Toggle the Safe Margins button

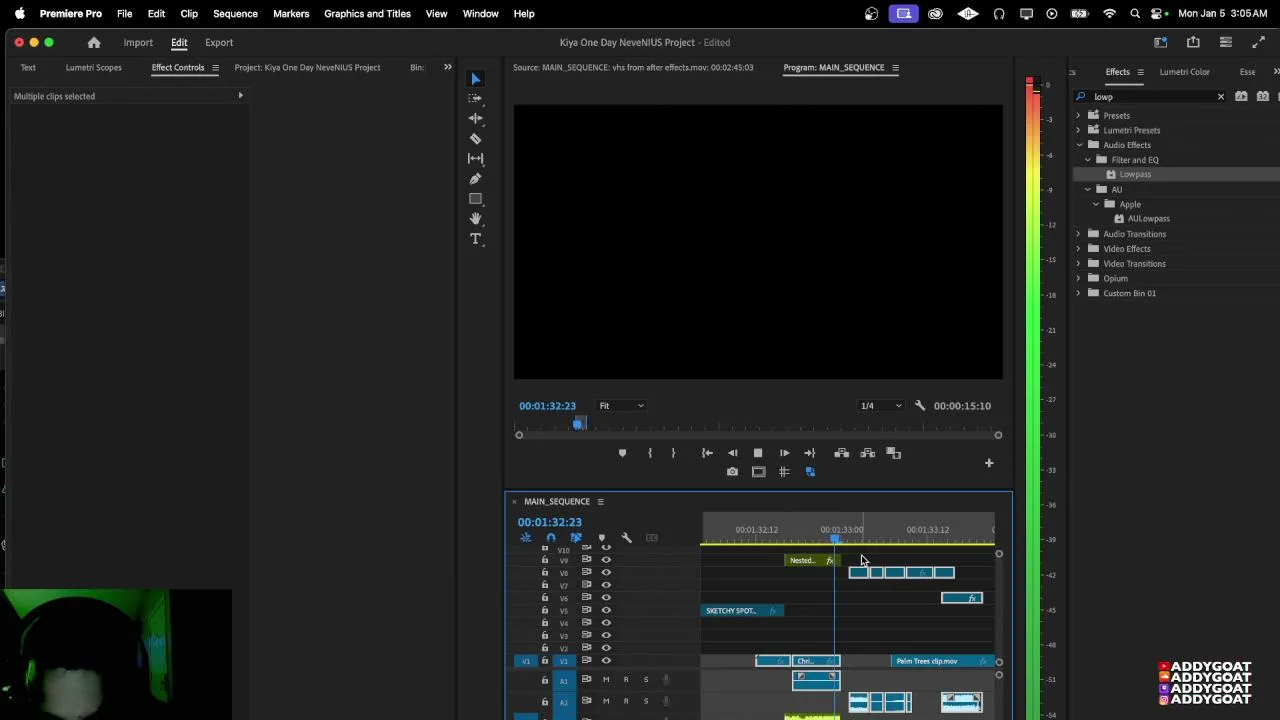(758, 472)
